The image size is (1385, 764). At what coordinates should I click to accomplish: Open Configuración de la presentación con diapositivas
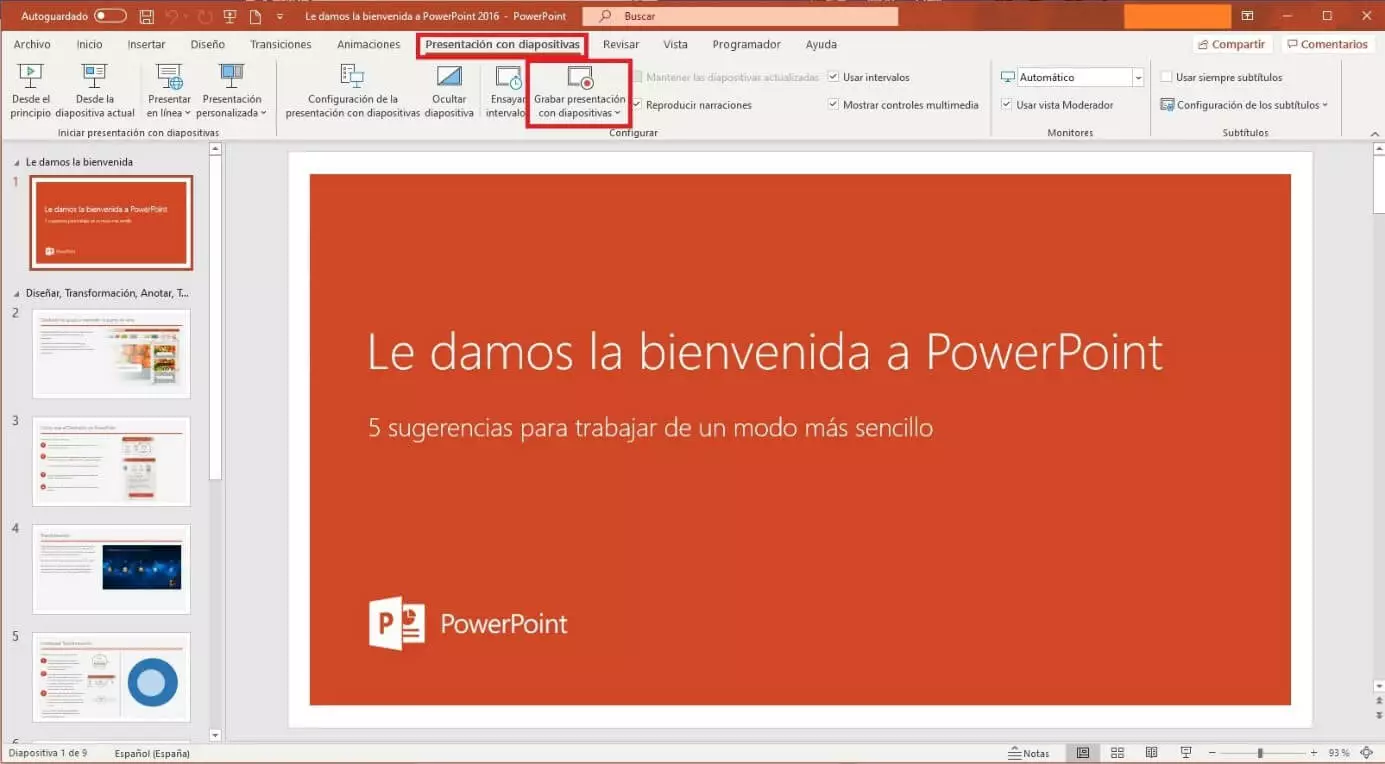pyautogui.click(x=352, y=78)
